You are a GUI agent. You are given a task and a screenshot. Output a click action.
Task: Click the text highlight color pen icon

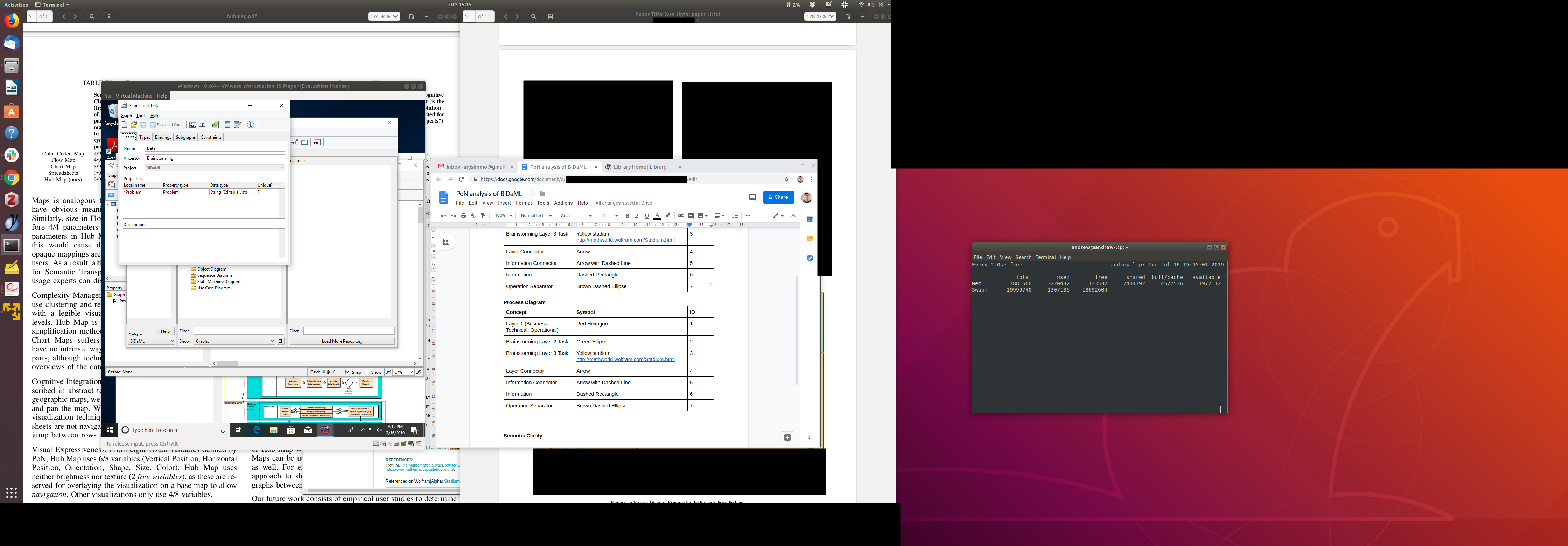(668, 216)
